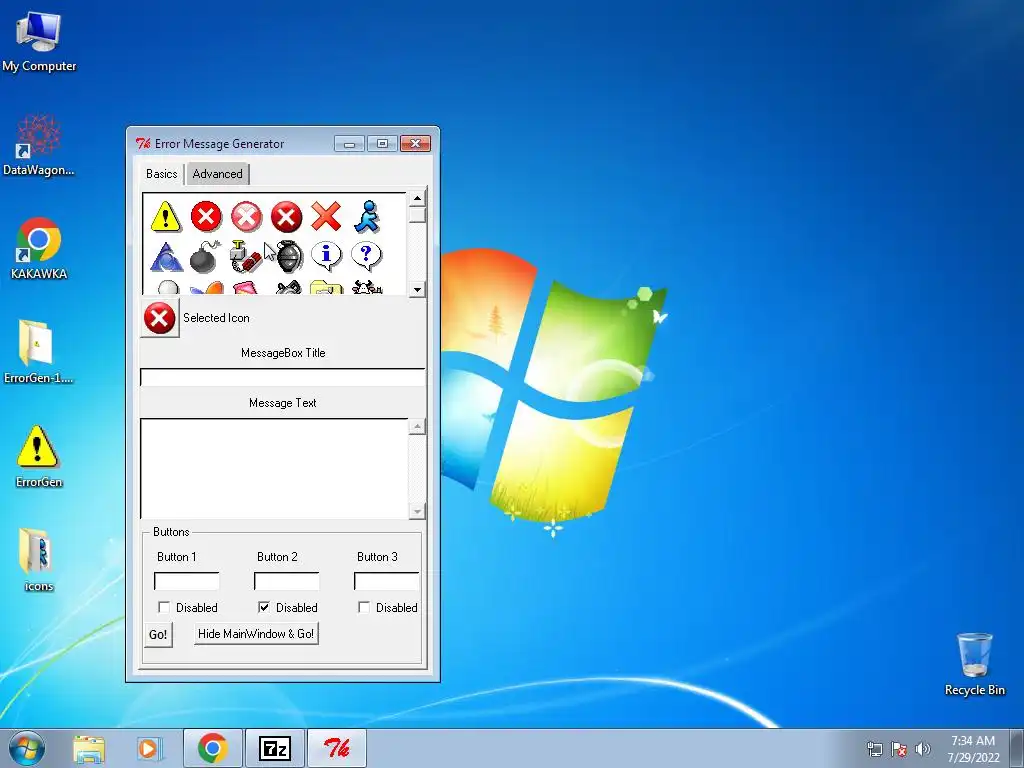Pick the dynamite detonator plunger icon
The width and height of the screenshot is (1024, 768).
(x=246, y=257)
